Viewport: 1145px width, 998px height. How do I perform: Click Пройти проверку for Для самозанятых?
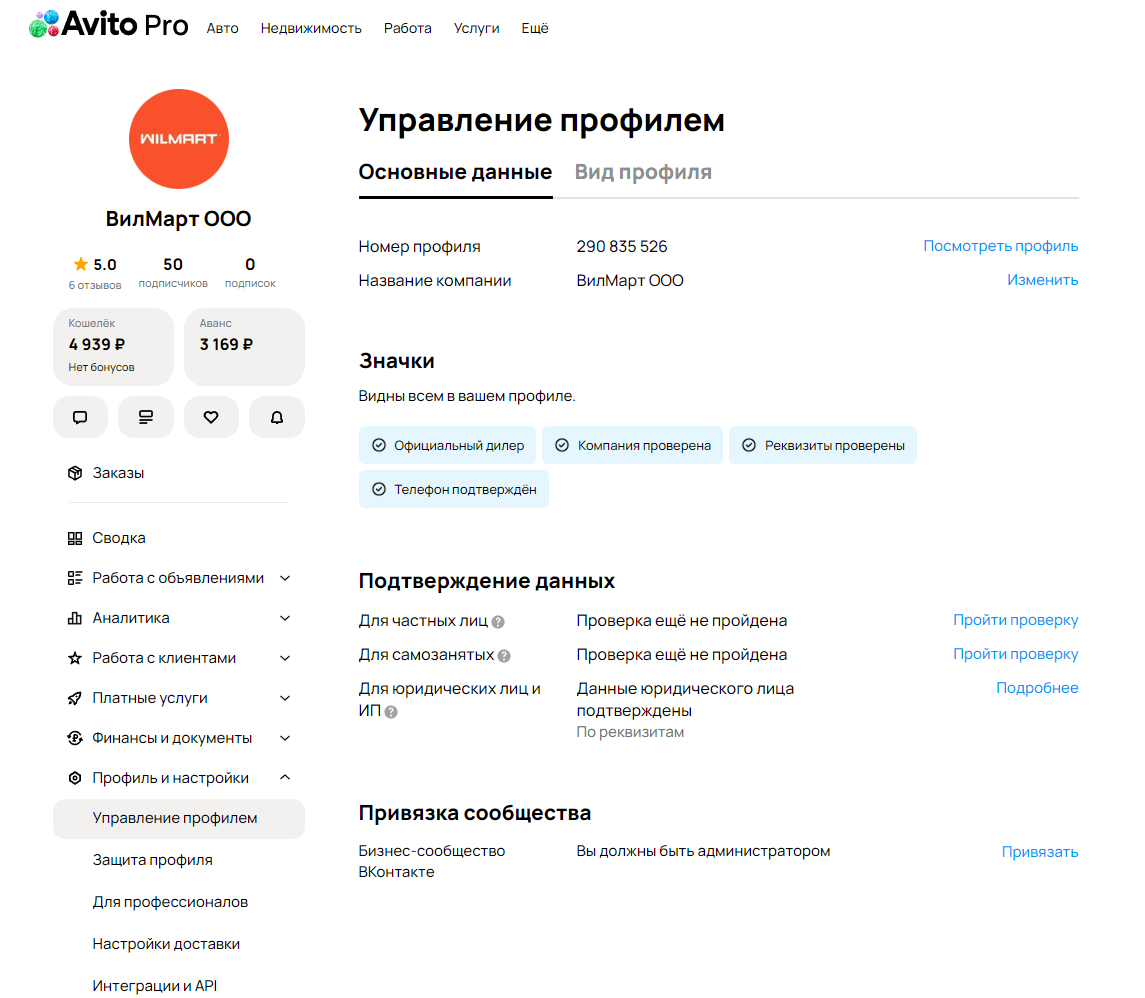coord(1015,654)
